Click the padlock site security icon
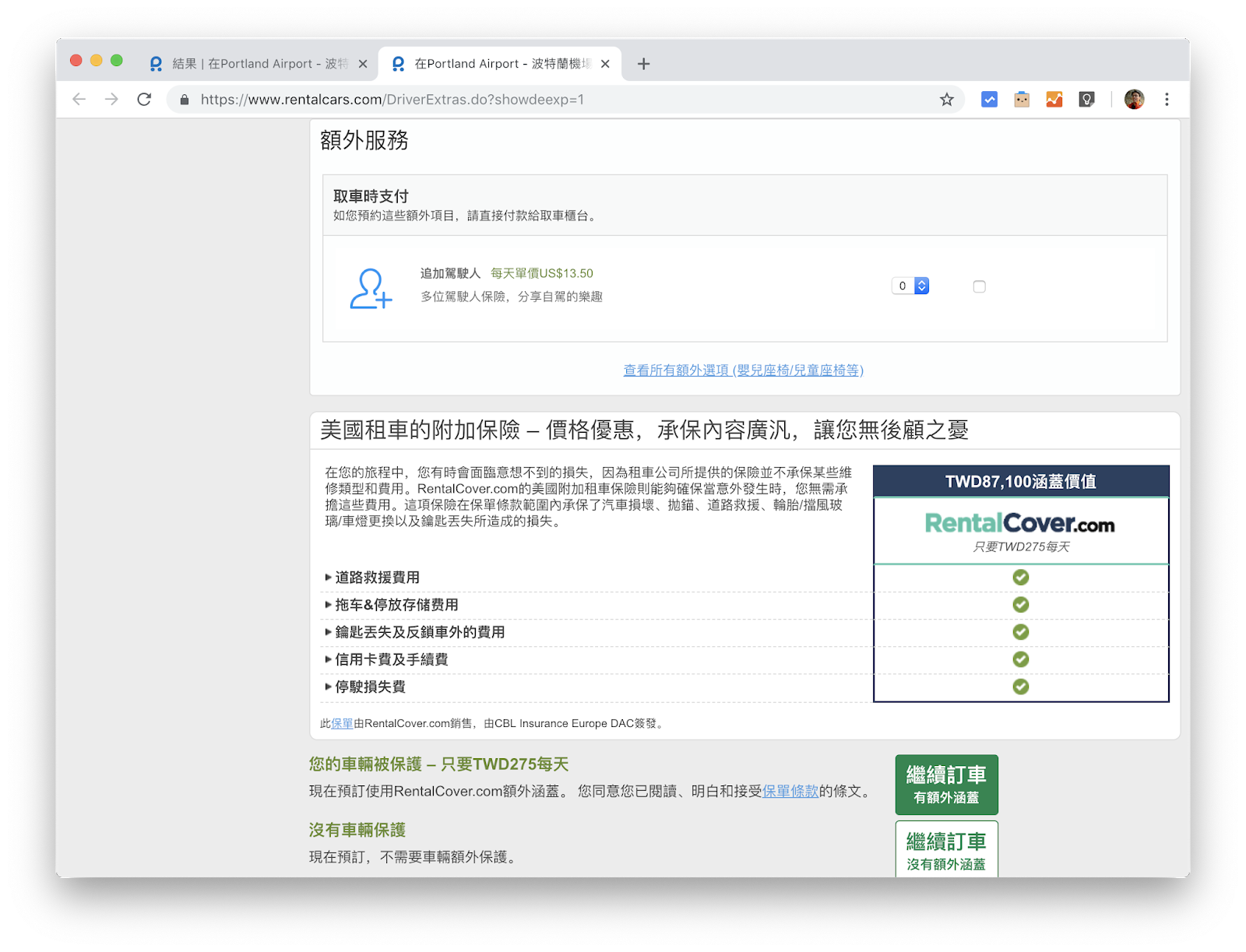Screen dimensions: 1246x952 coord(185,100)
